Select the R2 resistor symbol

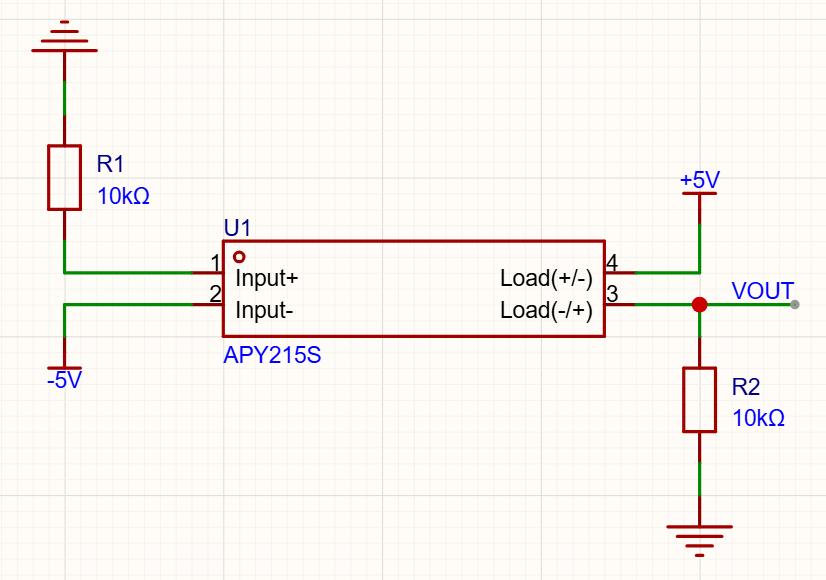tap(699, 399)
